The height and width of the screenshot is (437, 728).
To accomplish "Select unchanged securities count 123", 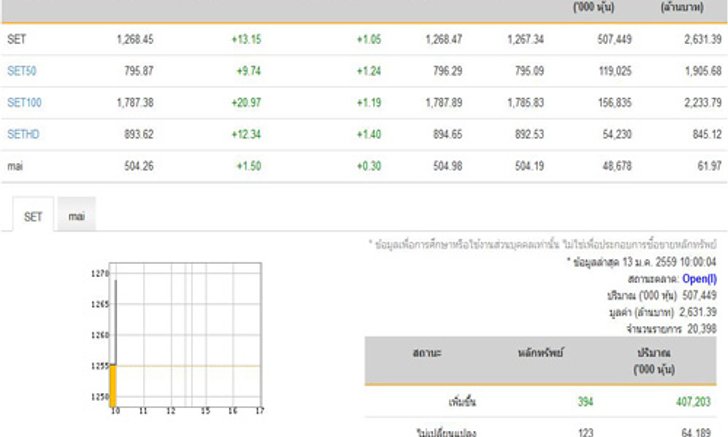I will coord(586,432).
